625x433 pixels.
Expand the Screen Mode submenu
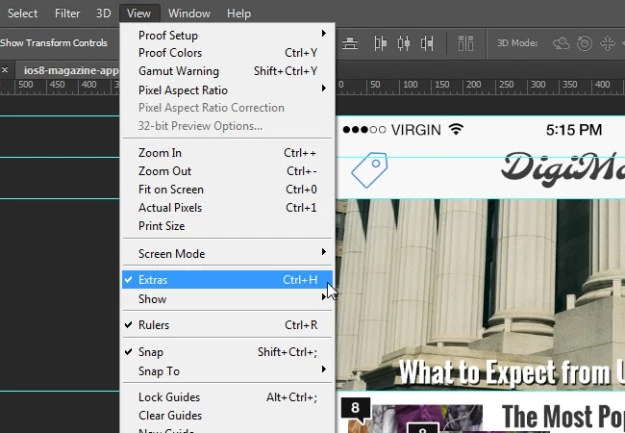(227, 254)
